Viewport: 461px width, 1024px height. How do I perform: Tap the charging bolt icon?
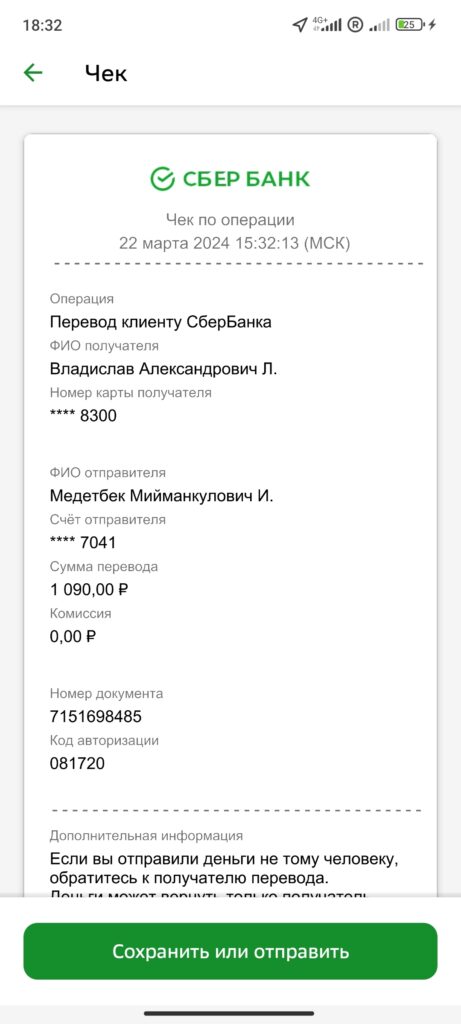pos(432,25)
